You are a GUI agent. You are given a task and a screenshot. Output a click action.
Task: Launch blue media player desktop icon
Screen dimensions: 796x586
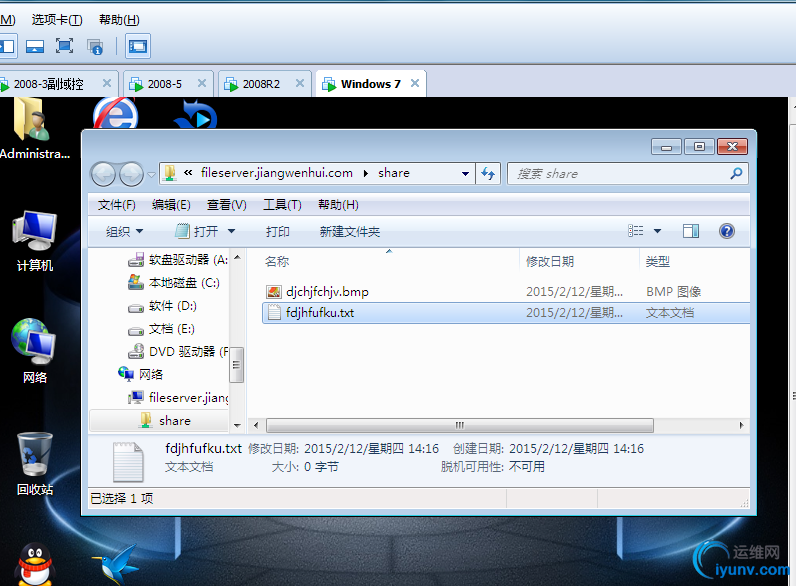196,114
